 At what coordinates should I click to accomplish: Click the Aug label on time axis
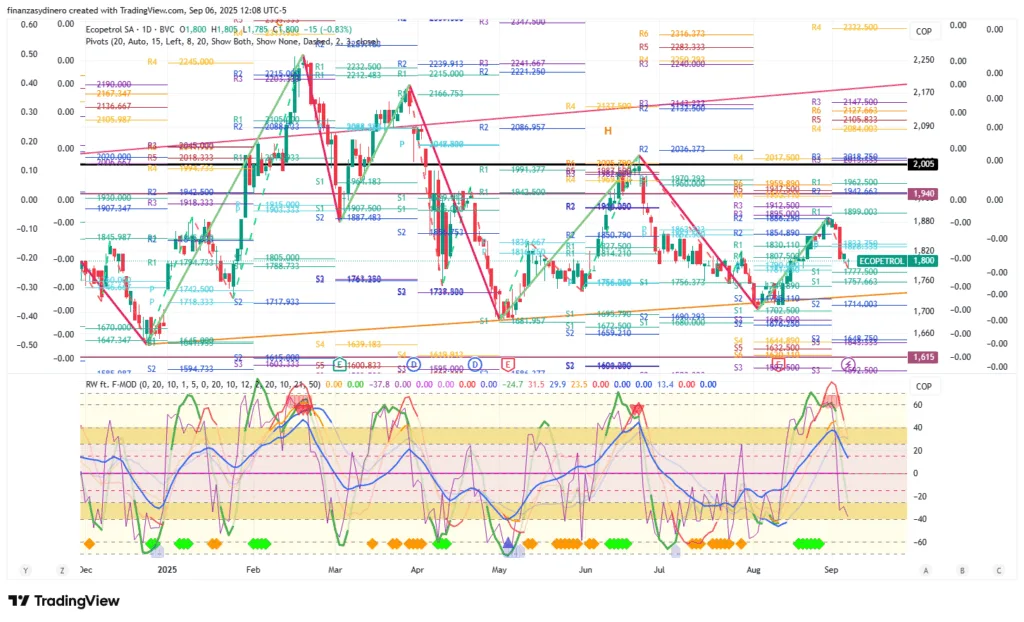pos(754,570)
